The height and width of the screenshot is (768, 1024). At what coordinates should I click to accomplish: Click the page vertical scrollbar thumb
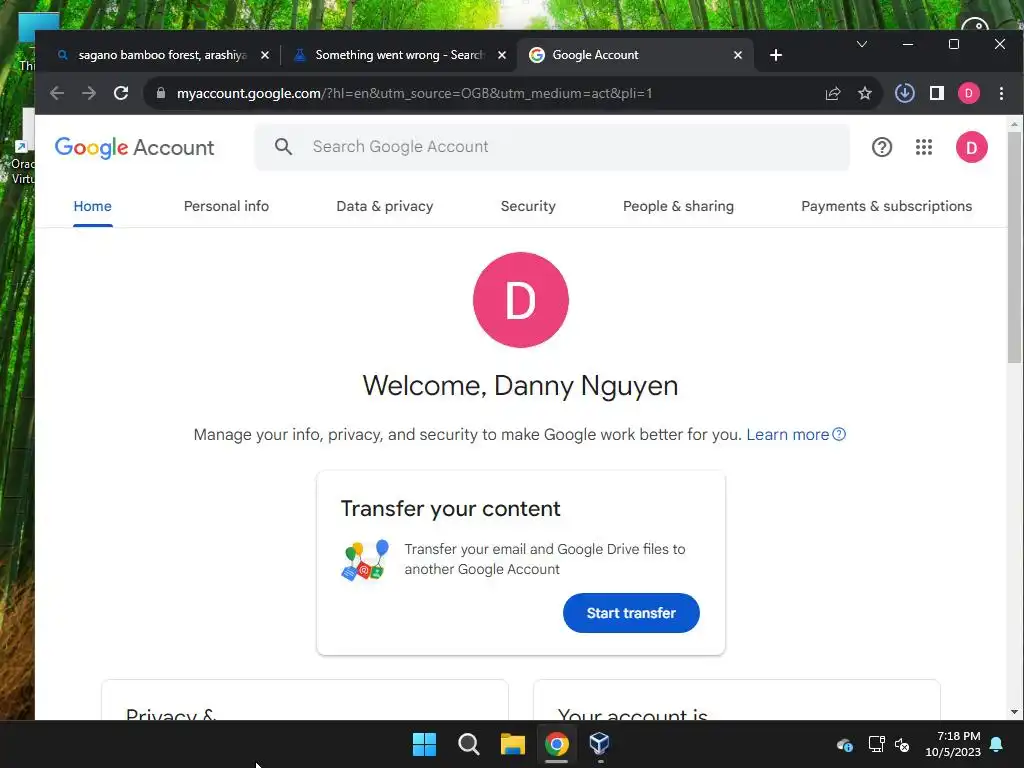click(x=1014, y=247)
